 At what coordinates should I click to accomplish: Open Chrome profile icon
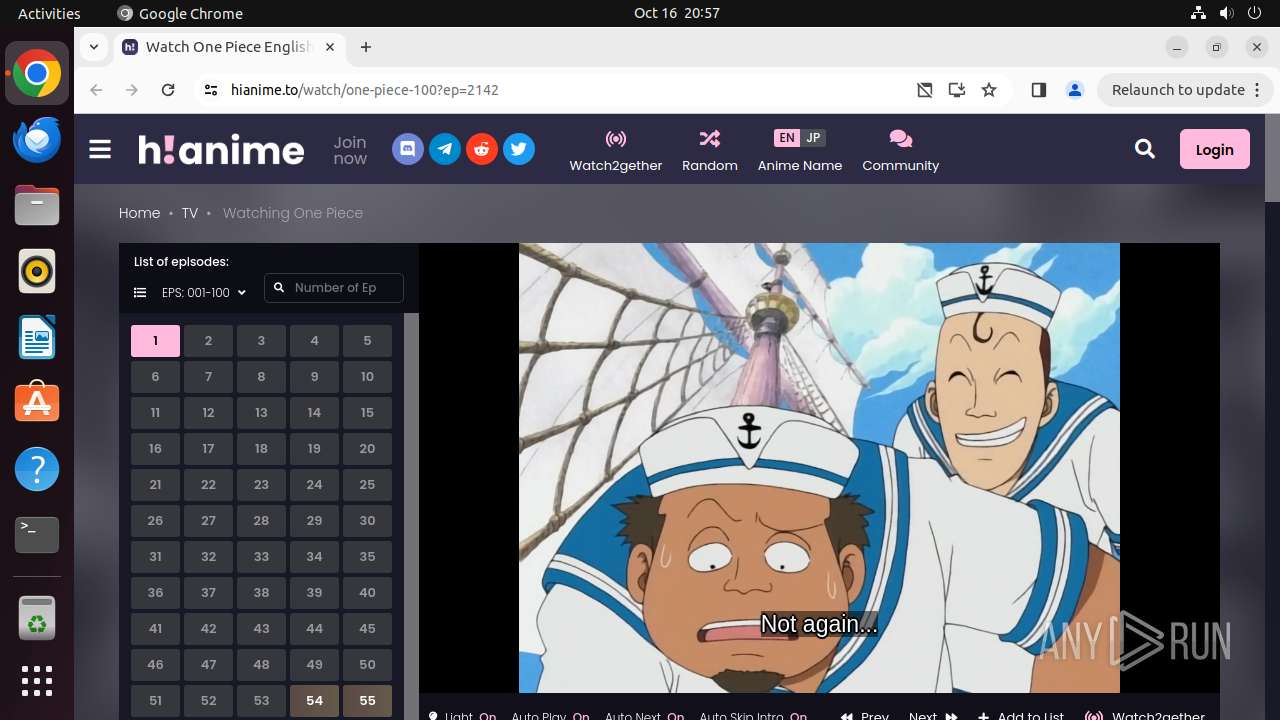click(1075, 90)
